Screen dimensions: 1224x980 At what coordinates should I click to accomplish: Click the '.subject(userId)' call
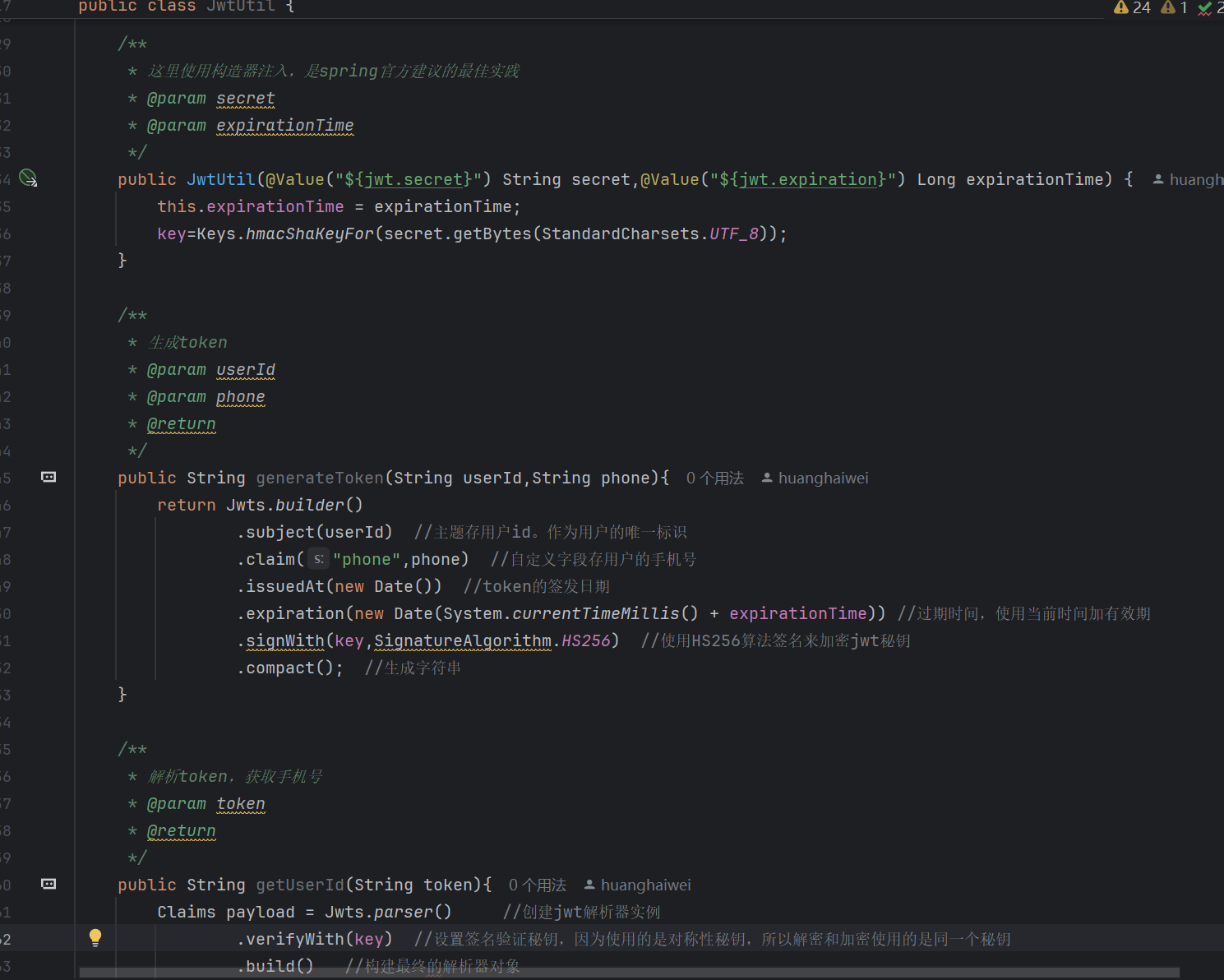point(315,532)
